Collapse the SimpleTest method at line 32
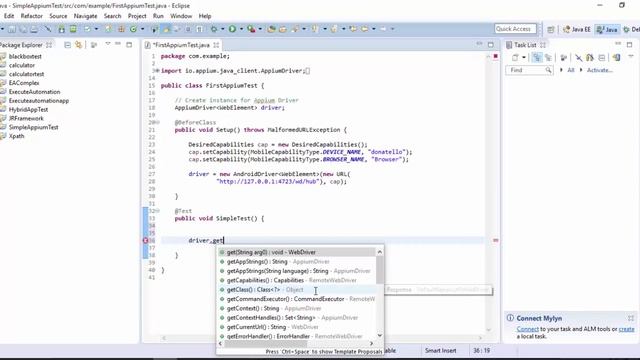The image size is (640, 360). click(x=158, y=211)
